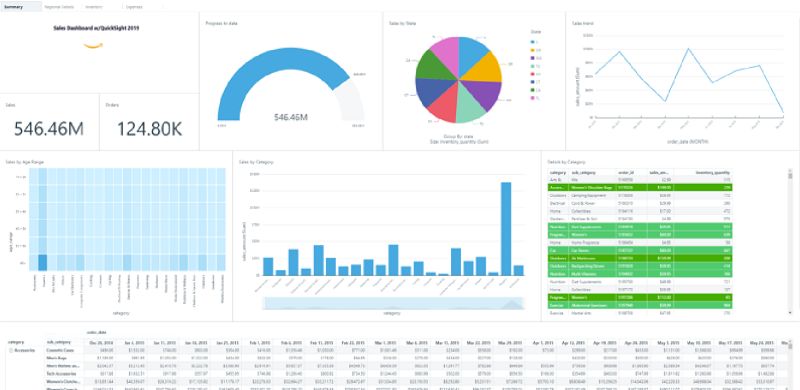Open the Expenses tab

[x=135, y=7]
